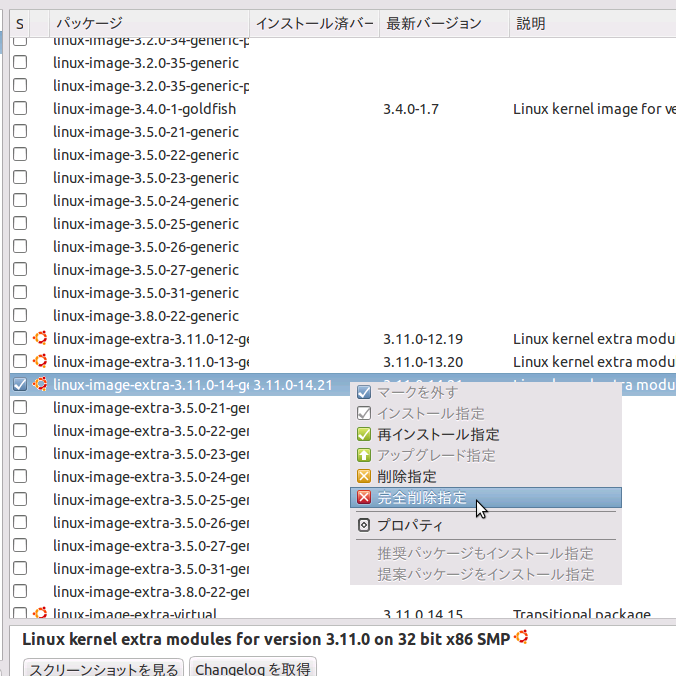Select row linux-image-extra-3.5.0-21

coord(343,407)
